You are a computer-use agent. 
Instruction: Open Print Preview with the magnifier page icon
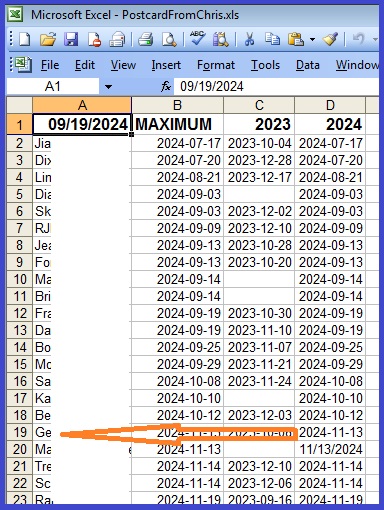tap(169, 40)
